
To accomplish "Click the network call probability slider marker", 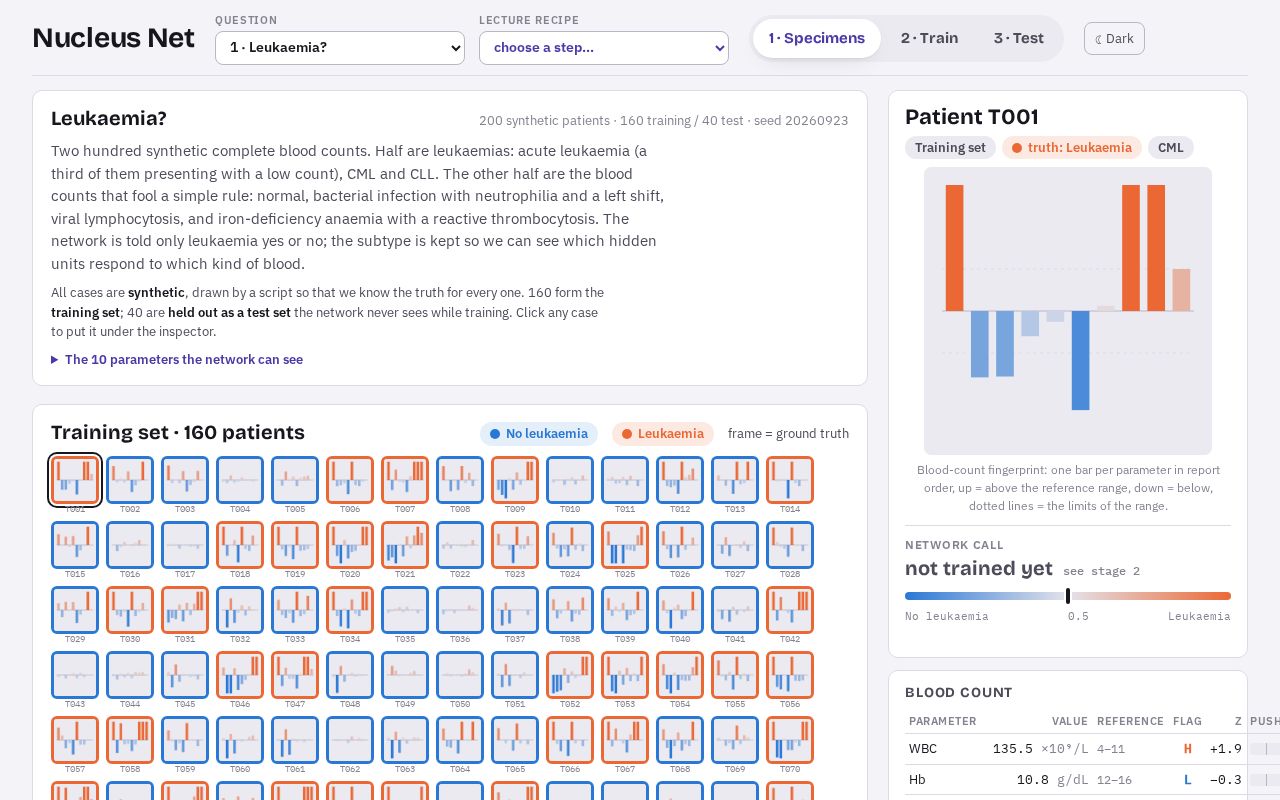I will click(x=1068, y=596).
